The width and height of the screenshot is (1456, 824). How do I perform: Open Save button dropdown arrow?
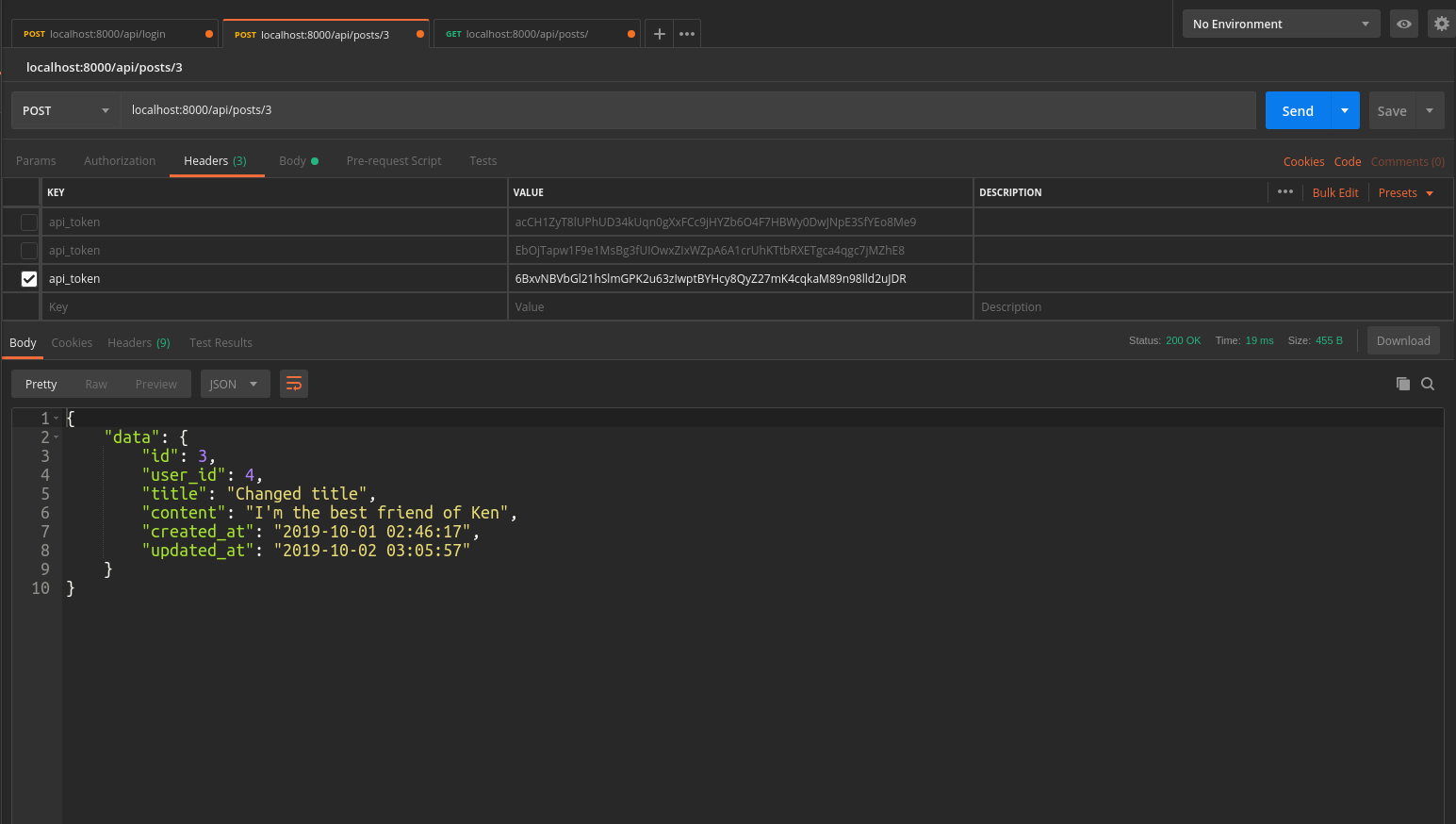click(x=1430, y=110)
